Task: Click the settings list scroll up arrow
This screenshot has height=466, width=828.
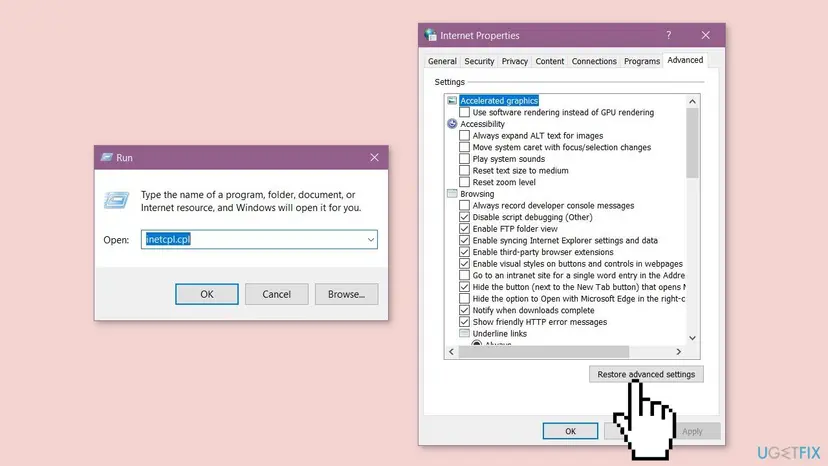Action: [x=692, y=101]
